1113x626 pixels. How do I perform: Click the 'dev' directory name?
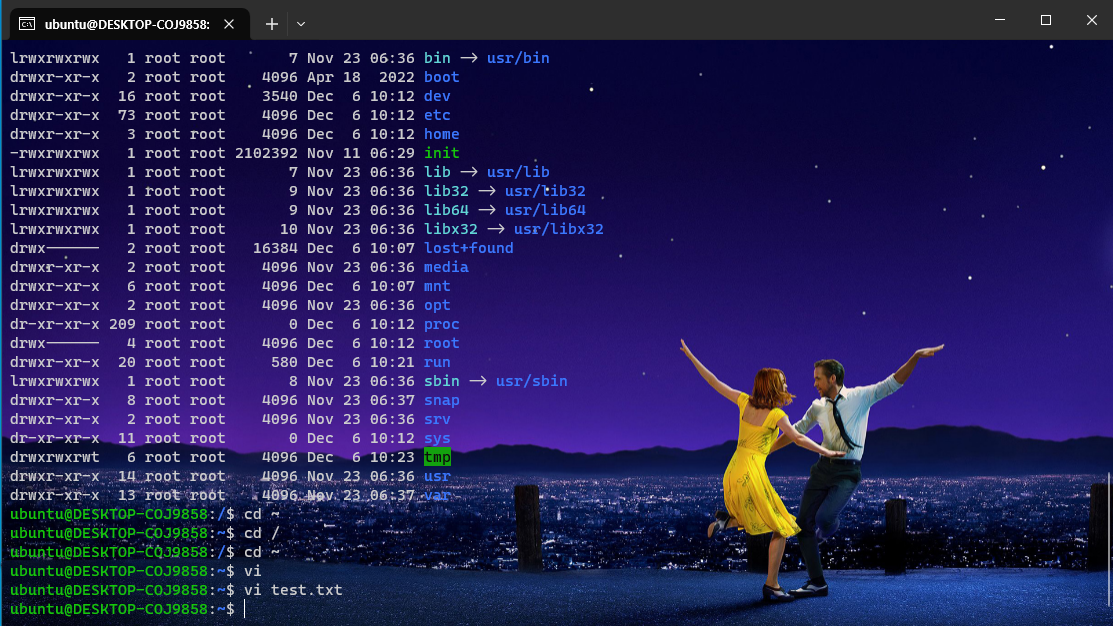pos(437,96)
